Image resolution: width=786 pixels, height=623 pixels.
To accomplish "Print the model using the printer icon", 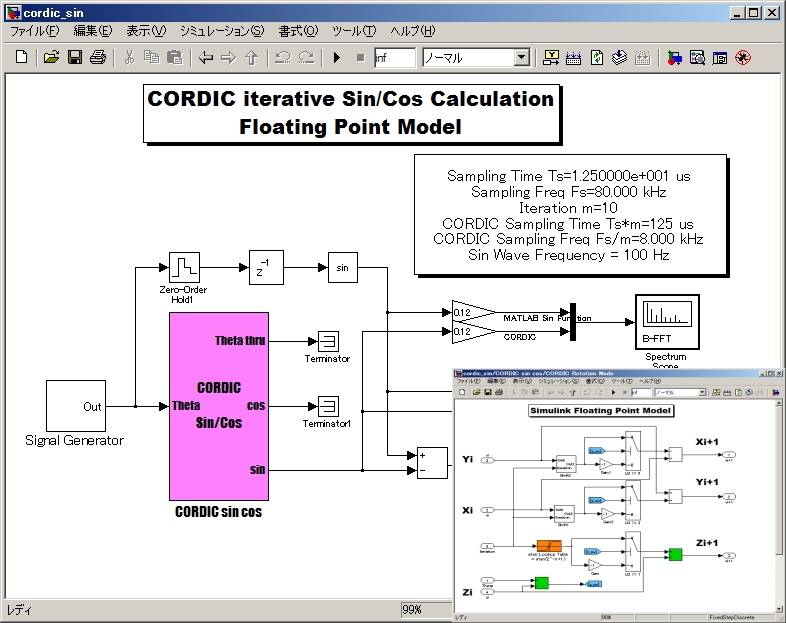I will pos(98,57).
